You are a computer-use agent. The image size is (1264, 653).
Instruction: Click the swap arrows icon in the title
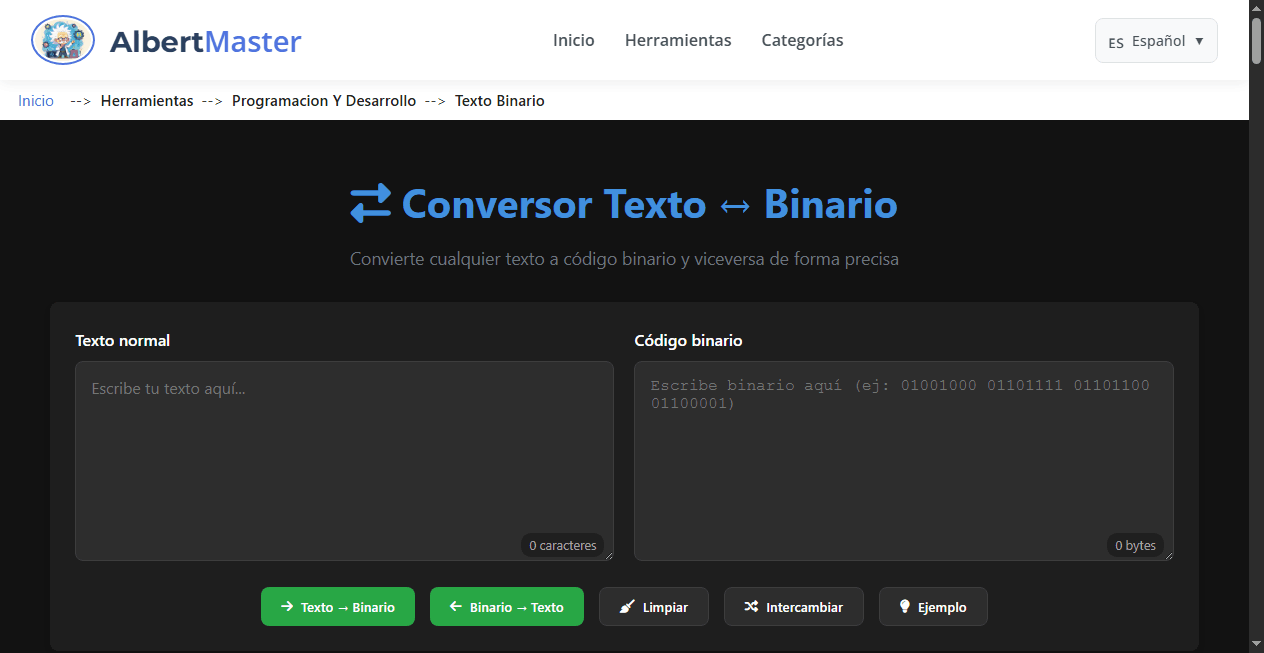pos(369,203)
